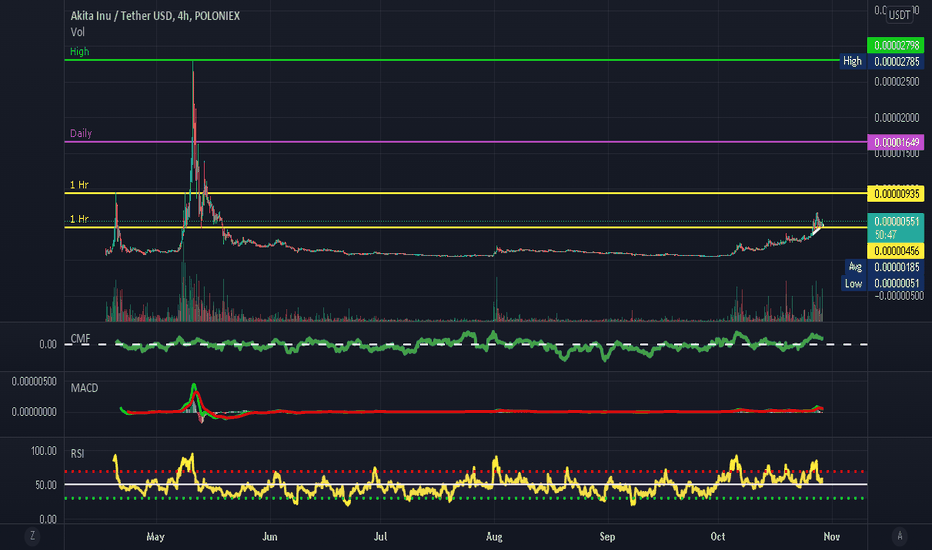Click the 100.00 RSI scale value
This screenshot has height=550, width=932.
pos(43,451)
